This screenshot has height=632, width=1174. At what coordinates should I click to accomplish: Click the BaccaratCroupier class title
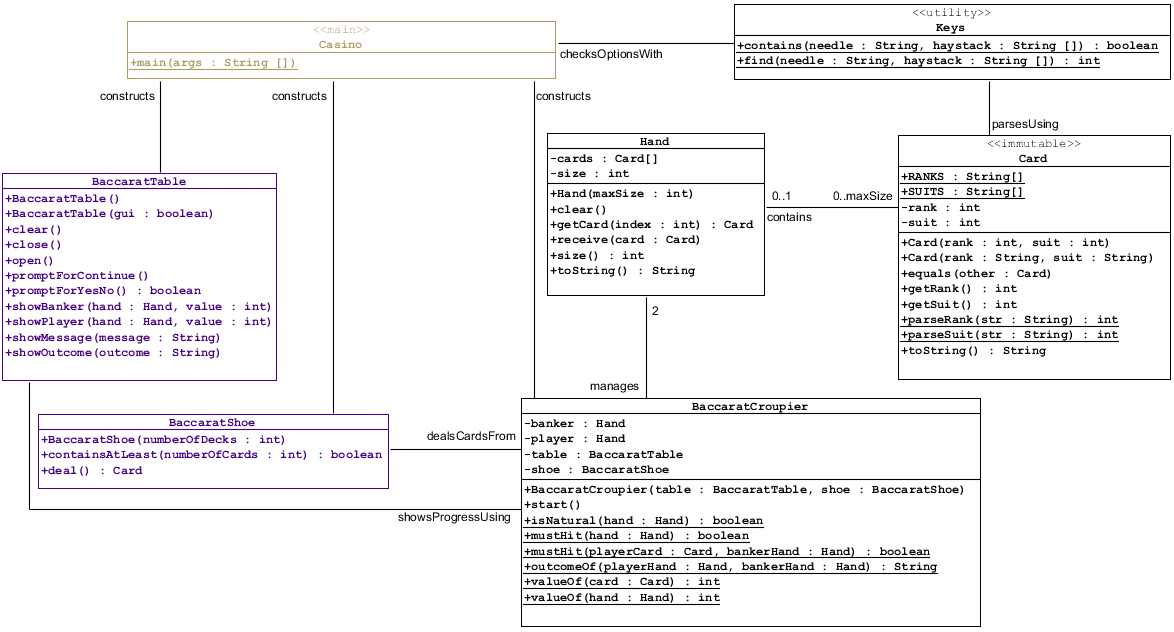(x=750, y=407)
